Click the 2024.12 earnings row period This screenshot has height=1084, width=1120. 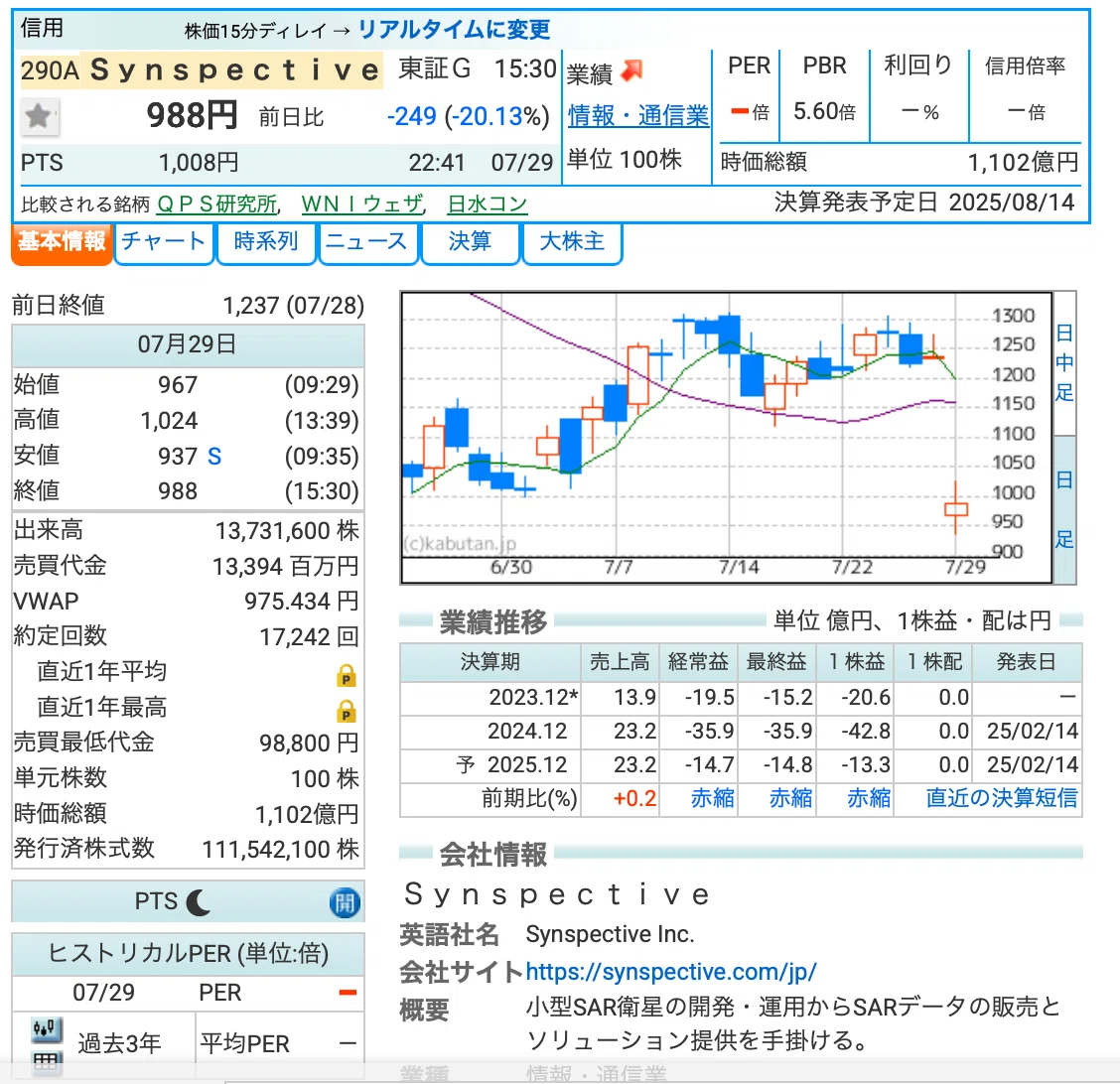(527, 732)
